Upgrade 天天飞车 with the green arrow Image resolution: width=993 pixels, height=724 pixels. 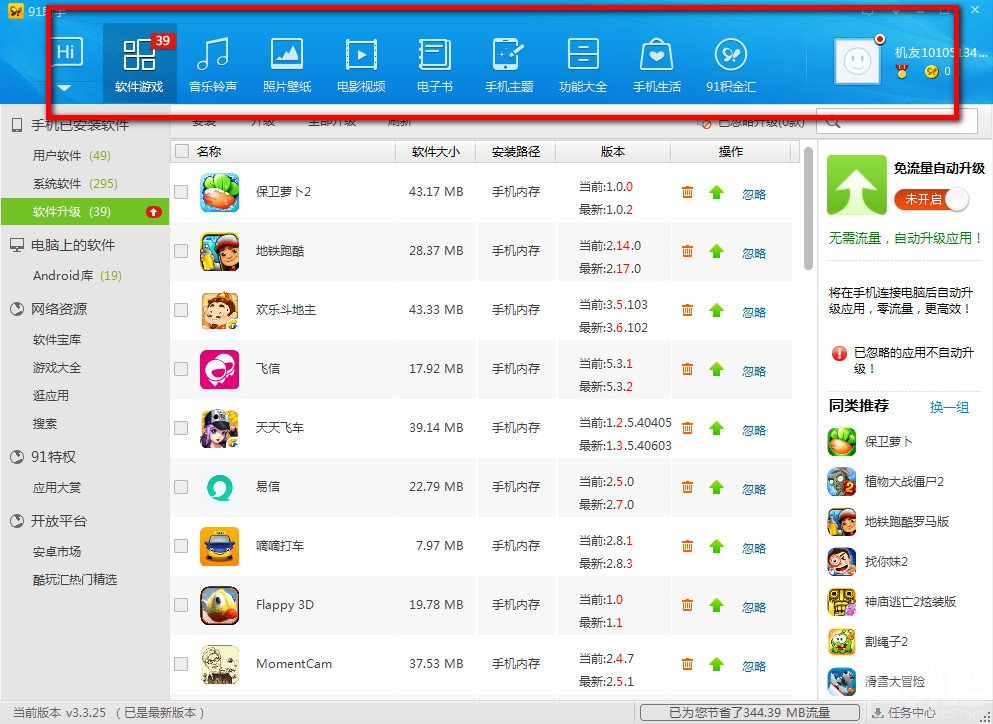tap(716, 428)
